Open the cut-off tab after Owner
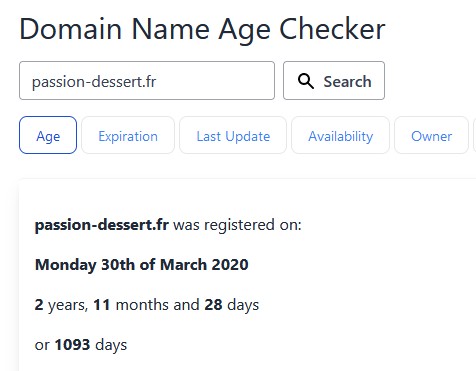This screenshot has width=476, height=371. [x=475, y=135]
